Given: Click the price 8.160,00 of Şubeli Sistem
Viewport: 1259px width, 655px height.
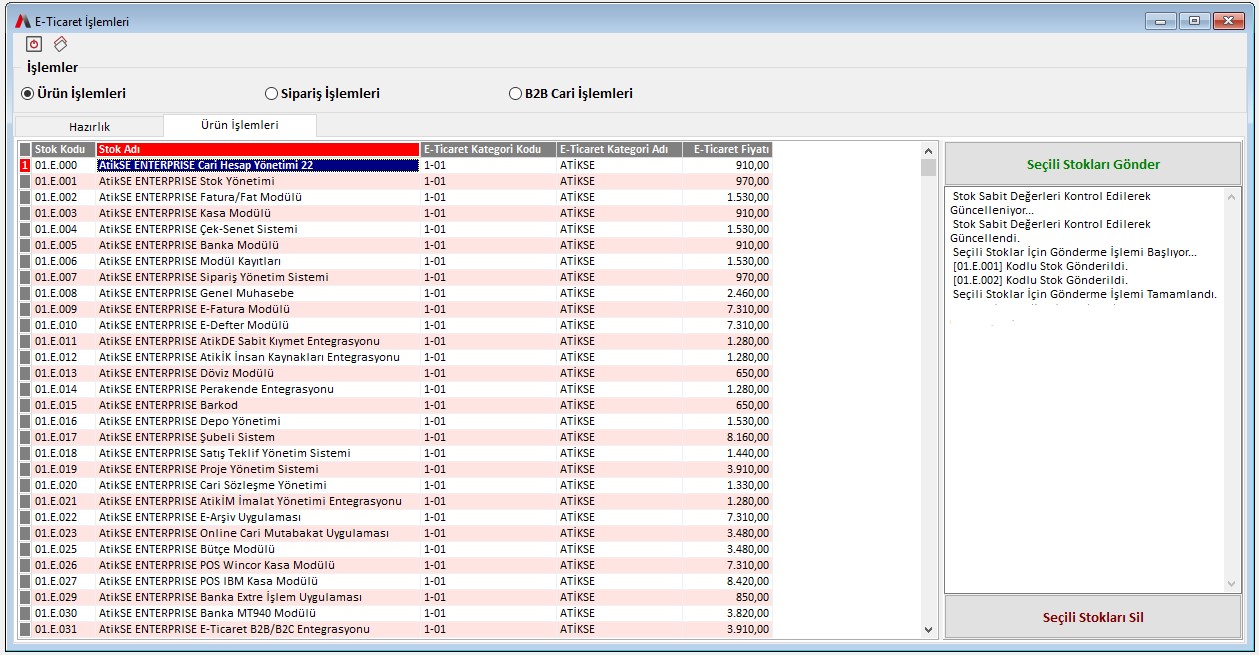Looking at the screenshot, I should 748,437.
